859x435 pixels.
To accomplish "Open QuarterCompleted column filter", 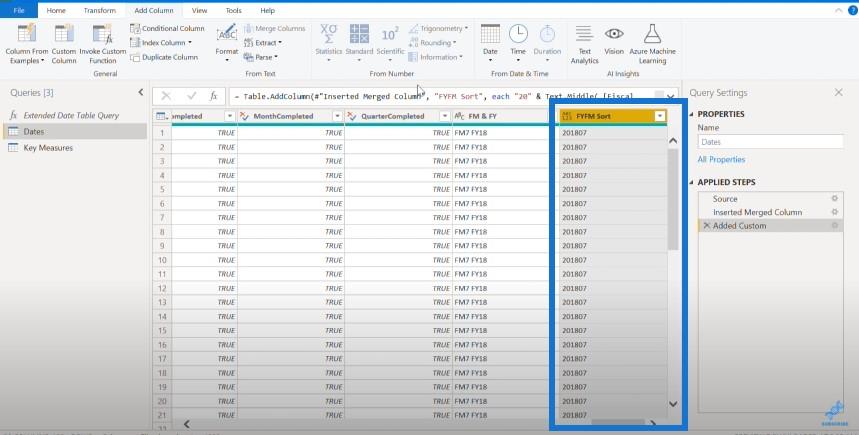I will coord(445,116).
